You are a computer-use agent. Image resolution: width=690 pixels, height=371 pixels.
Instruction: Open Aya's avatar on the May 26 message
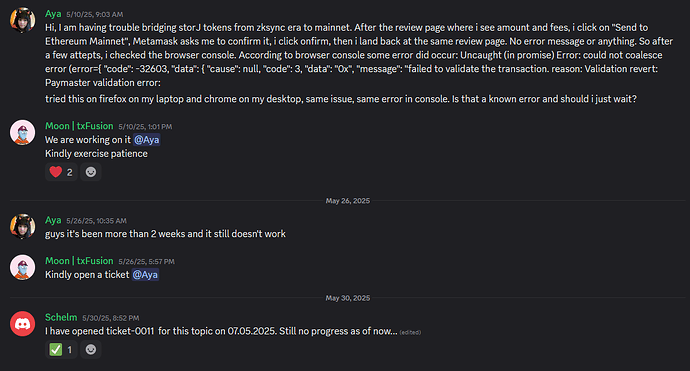22,227
